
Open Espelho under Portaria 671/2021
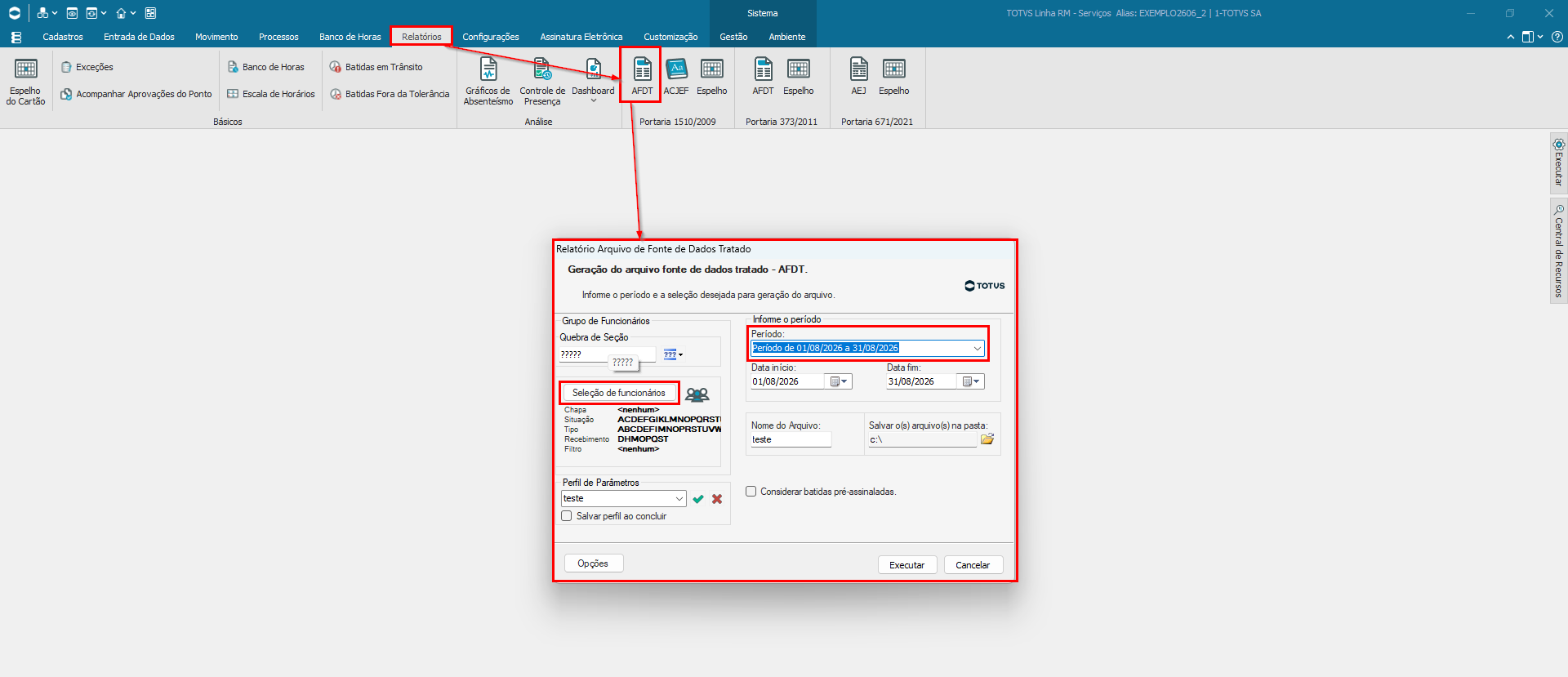click(894, 76)
